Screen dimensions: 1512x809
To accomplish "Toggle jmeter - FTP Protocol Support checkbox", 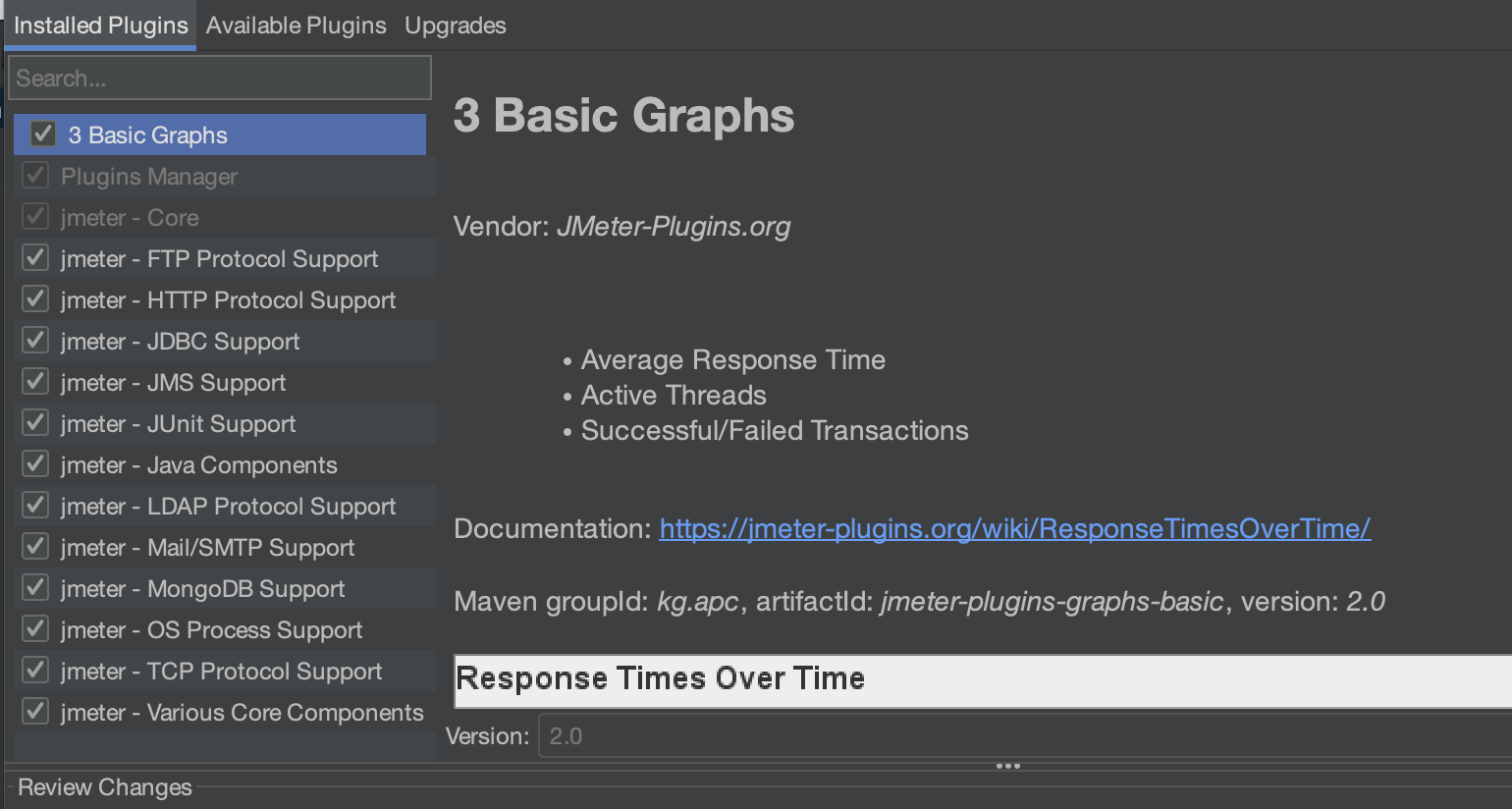I will click(35, 258).
